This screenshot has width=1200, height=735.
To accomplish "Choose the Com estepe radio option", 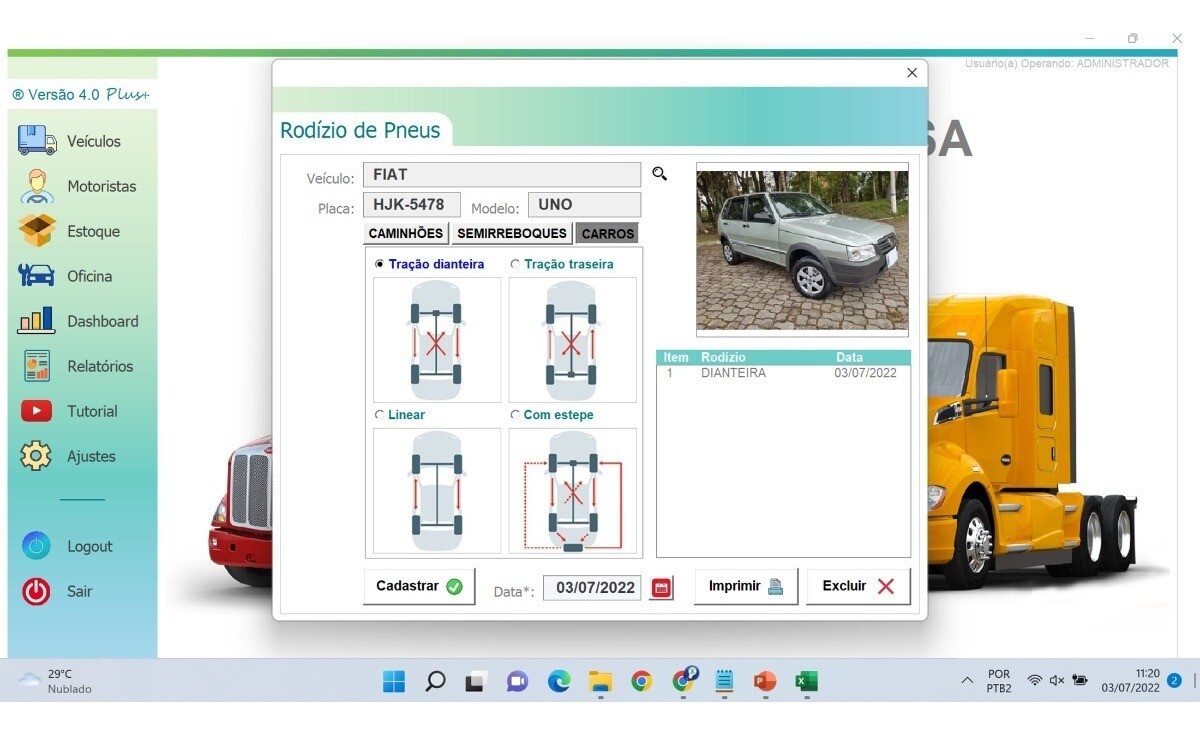I will click(515, 415).
